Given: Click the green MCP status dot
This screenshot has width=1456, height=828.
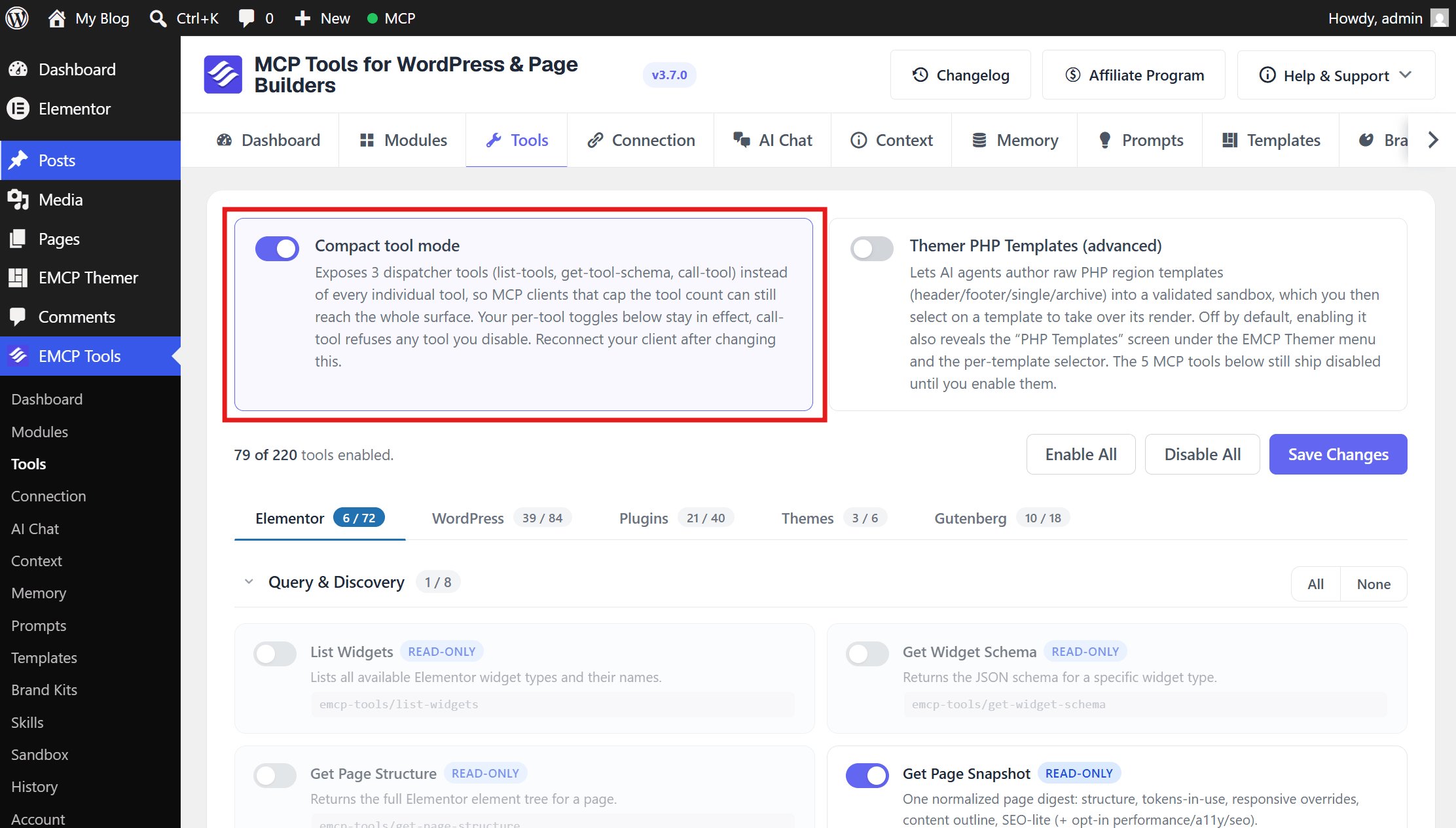Looking at the screenshot, I should tap(373, 18).
